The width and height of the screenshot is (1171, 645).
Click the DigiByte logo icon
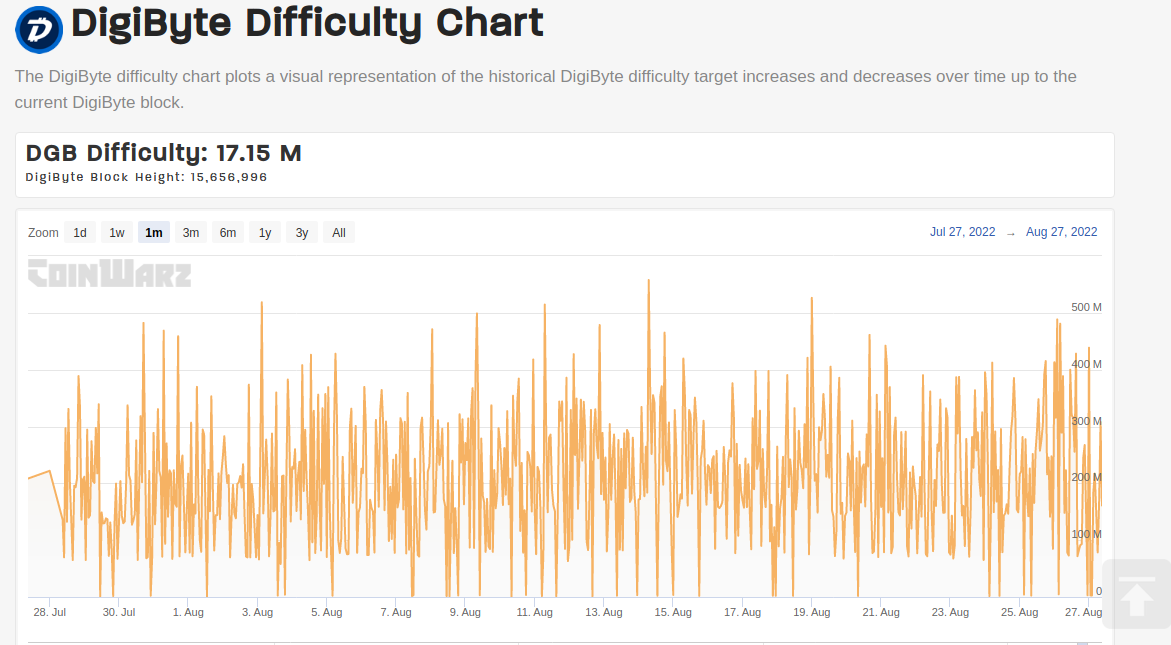pyautogui.click(x=40, y=30)
